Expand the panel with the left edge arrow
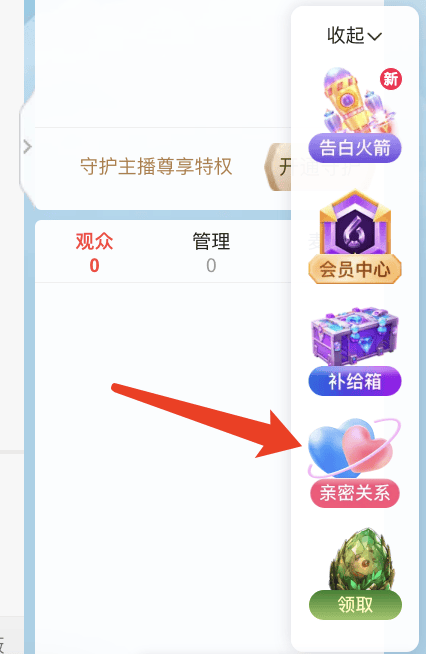 click(27, 147)
